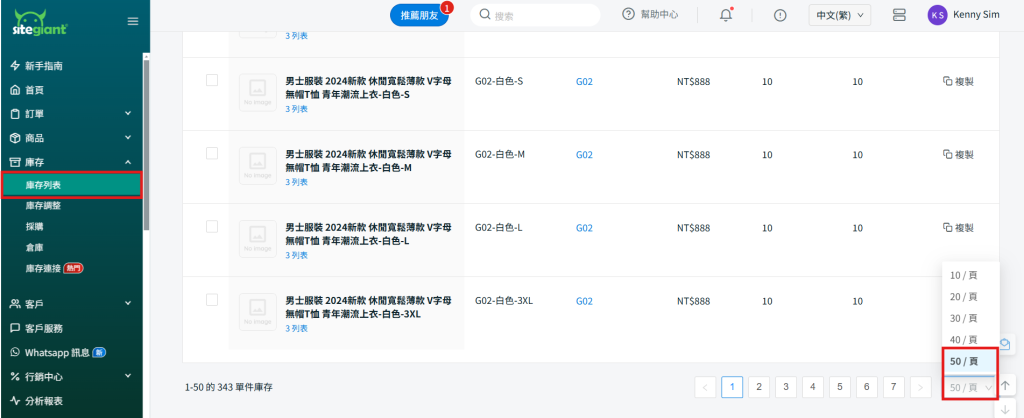
Task: Select 採購 in sidebar
Action: pos(34,227)
